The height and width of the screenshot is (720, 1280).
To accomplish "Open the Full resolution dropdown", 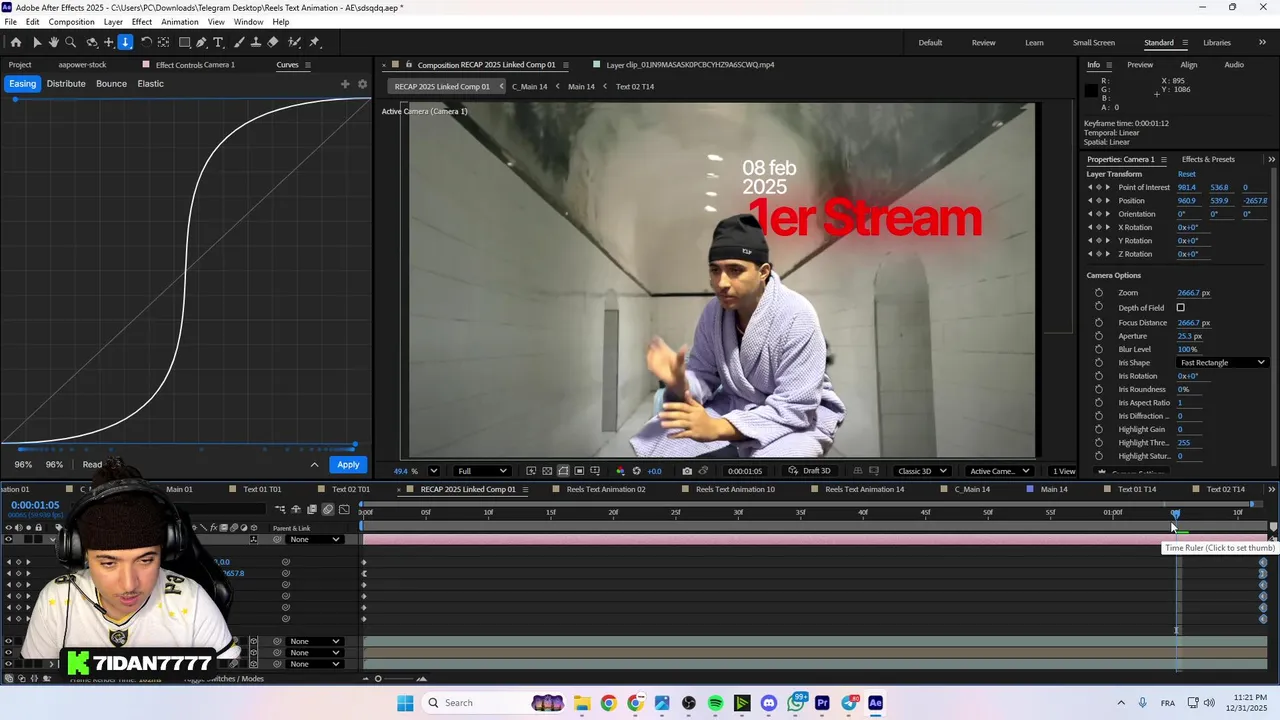I will click(482, 471).
